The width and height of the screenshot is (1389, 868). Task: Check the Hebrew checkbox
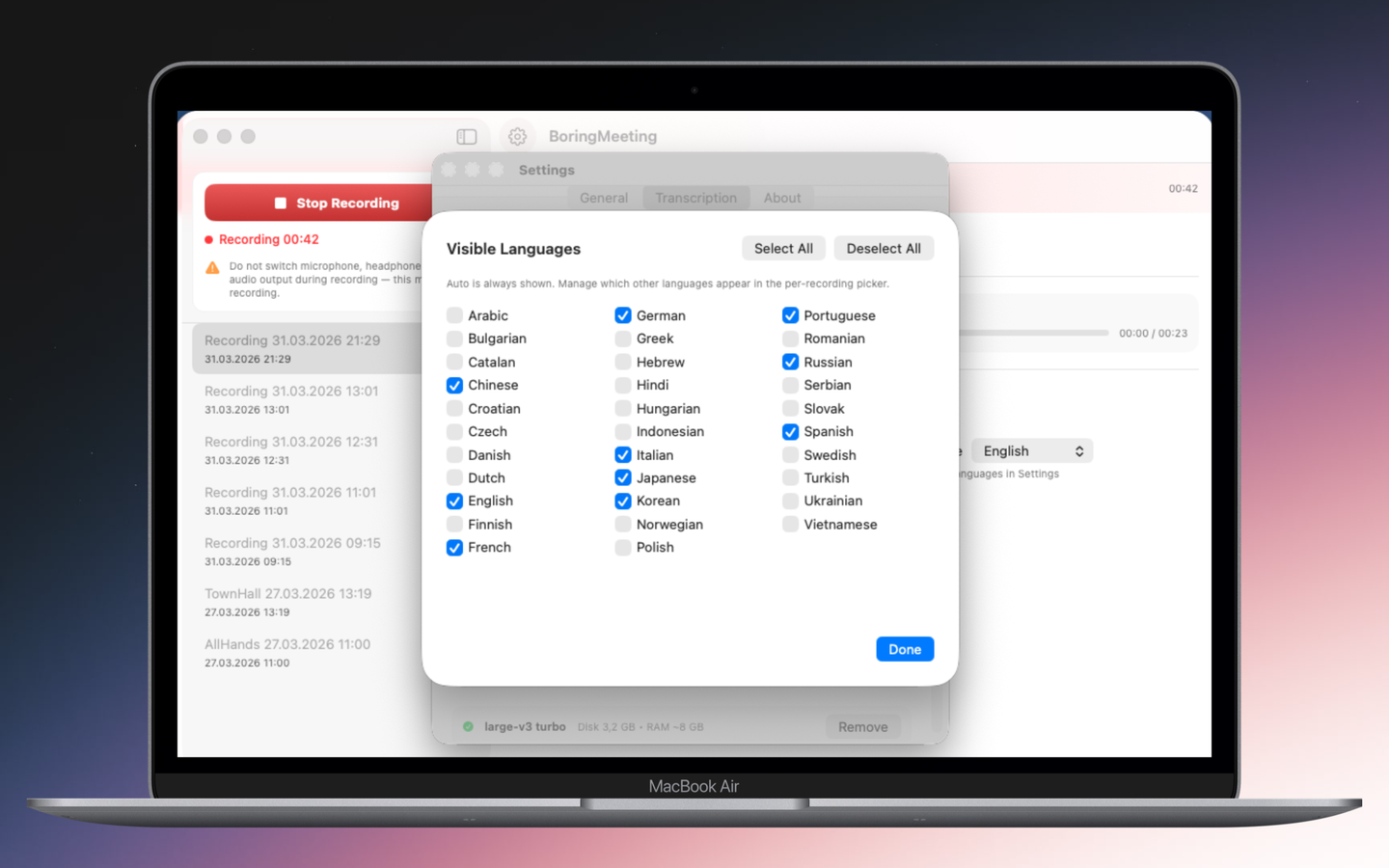[x=623, y=362]
